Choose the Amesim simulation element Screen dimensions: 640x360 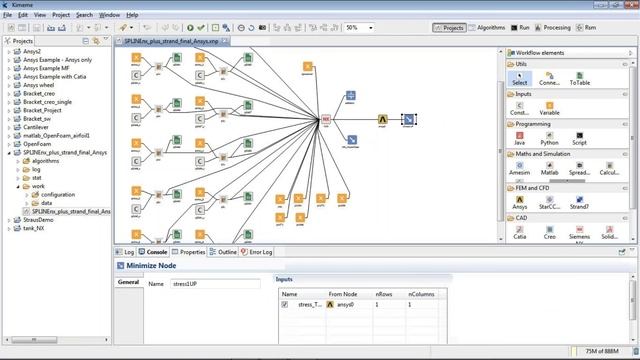pos(520,169)
